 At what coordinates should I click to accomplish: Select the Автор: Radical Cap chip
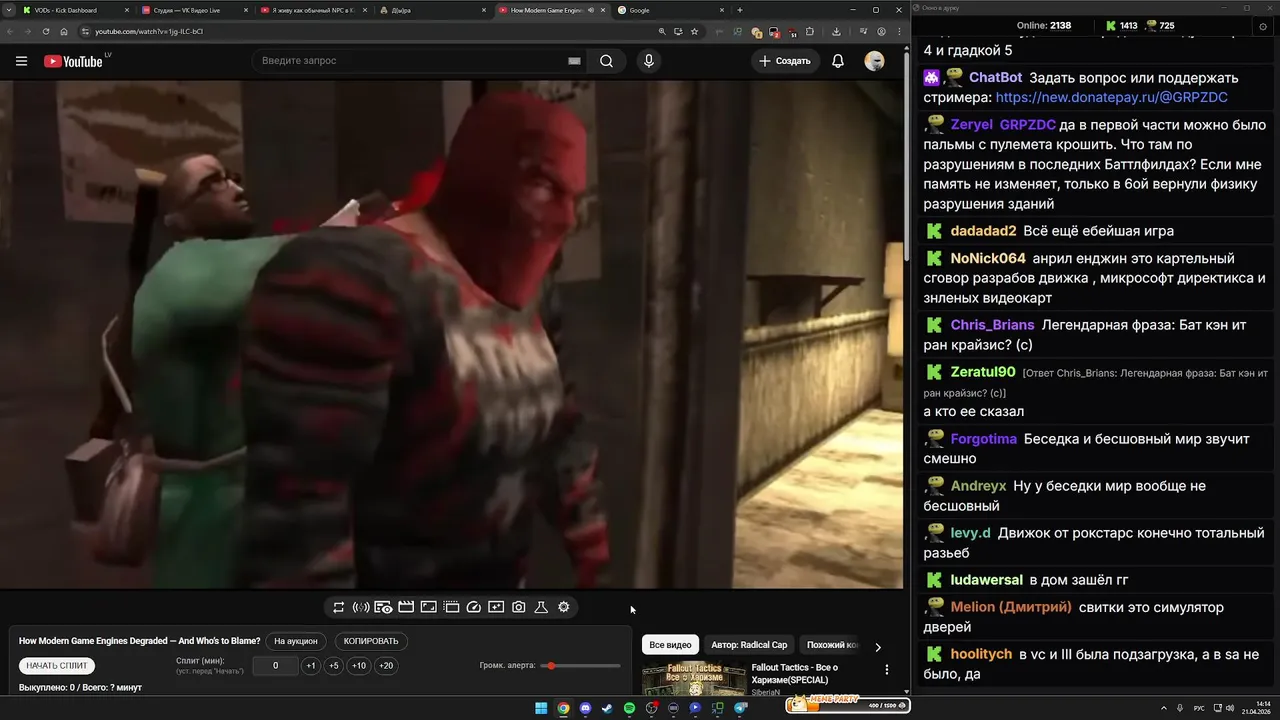click(x=749, y=645)
